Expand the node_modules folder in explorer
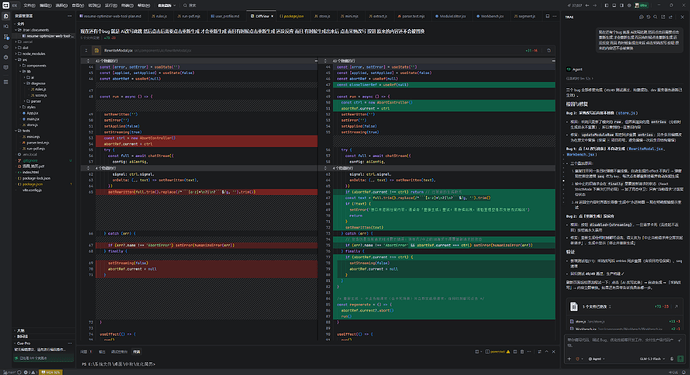The image size is (690, 375). 34,54
